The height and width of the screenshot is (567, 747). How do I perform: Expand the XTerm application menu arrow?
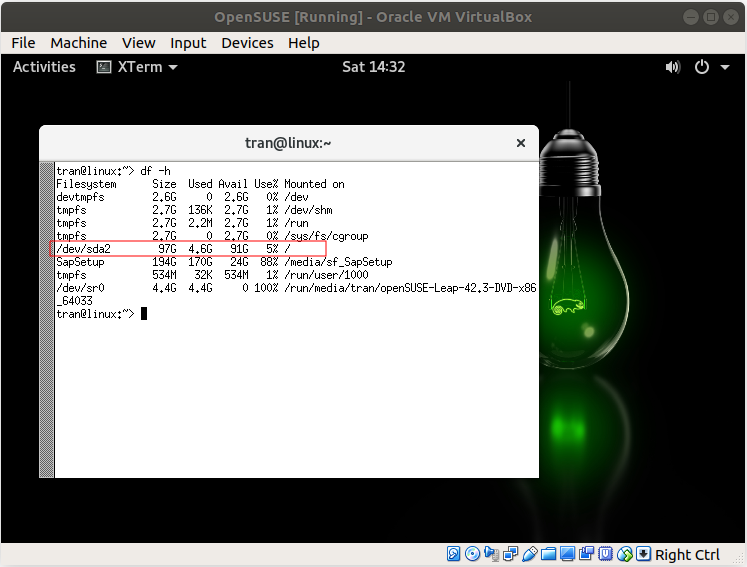173,68
